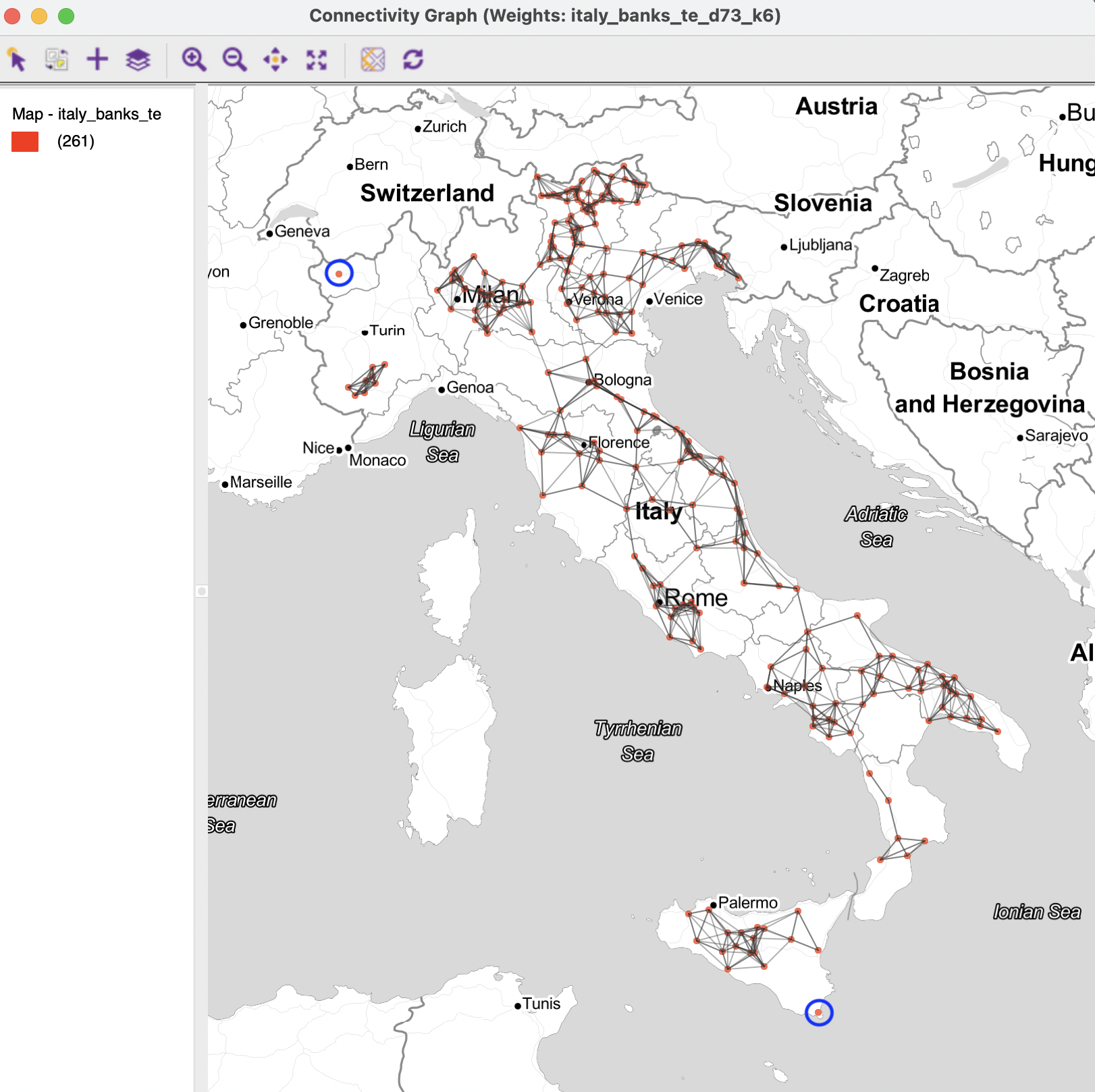Click the 'Bern' city label
The width and height of the screenshot is (1095, 1092).
371,165
